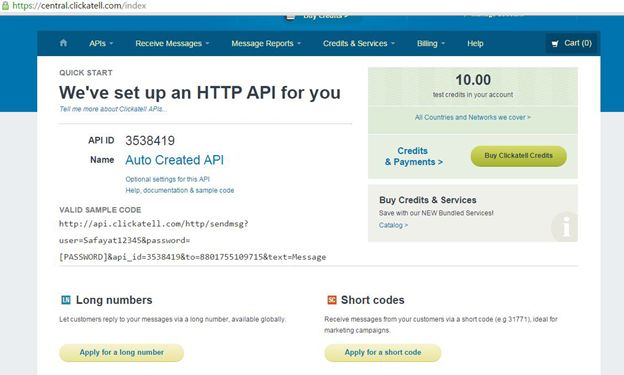Click Apply for a long number
The image size is (624, 375).
(x=121, y=353)
